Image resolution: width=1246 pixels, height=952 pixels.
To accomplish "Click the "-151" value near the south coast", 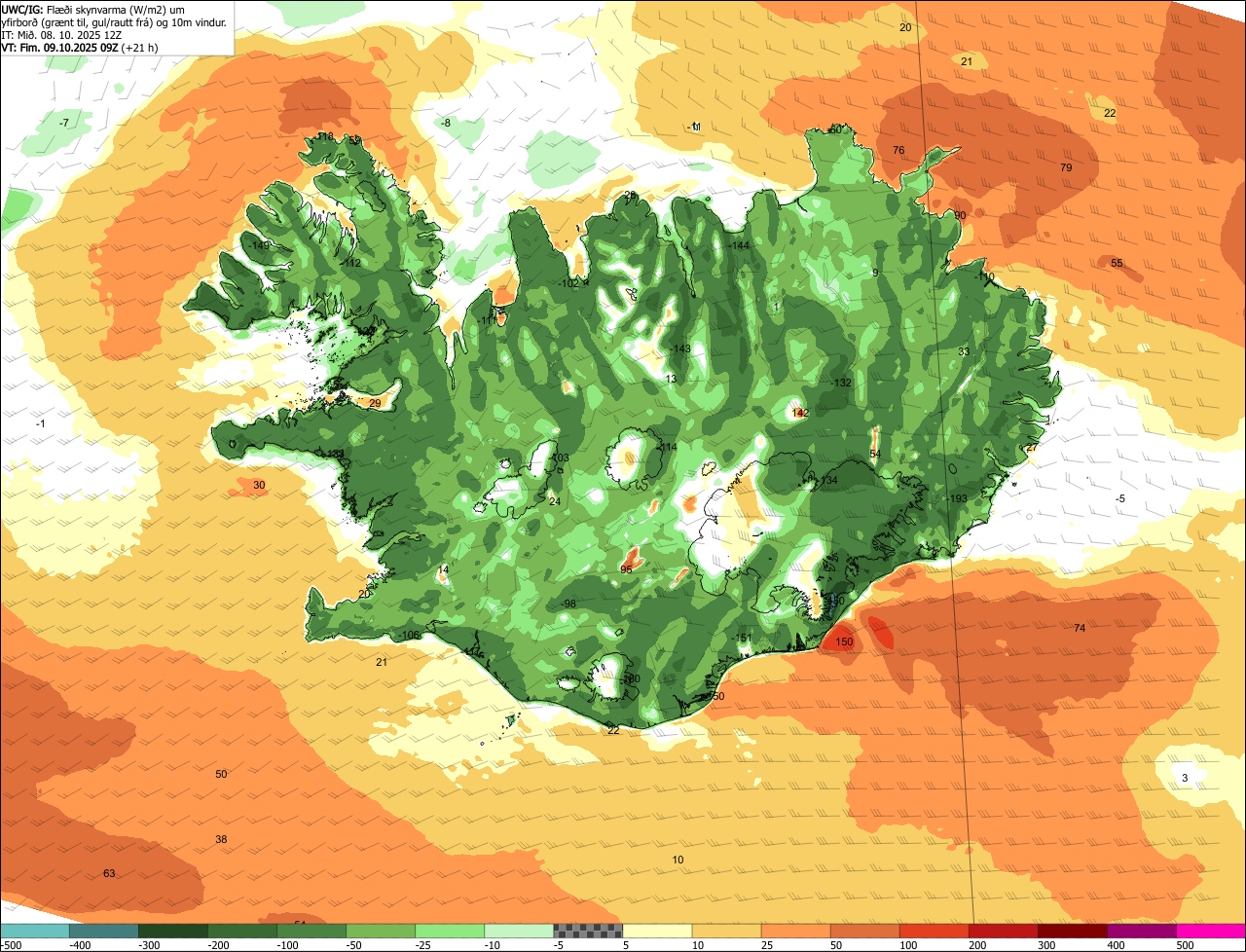I will pos(742,638).
